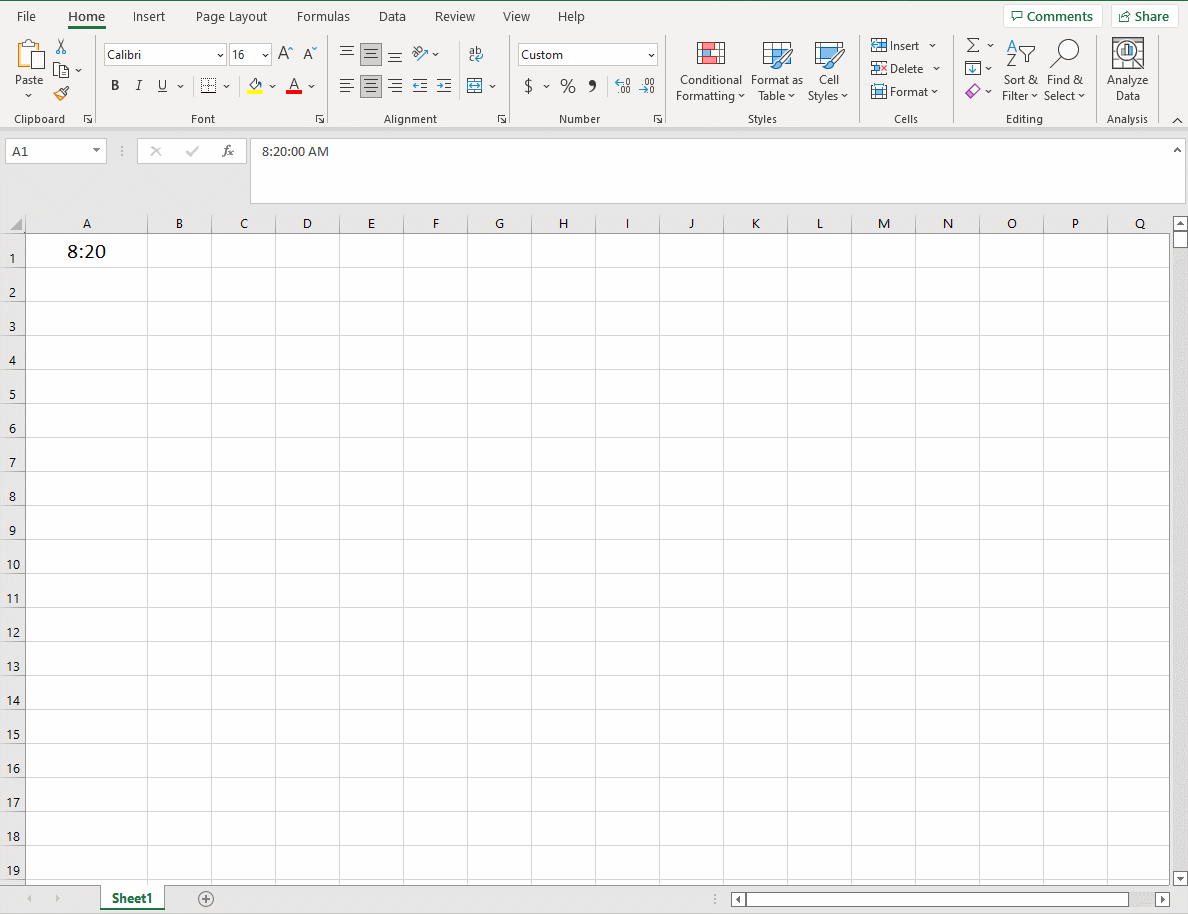Open the Number Format dropdown showing Custom
Screen dimensions: 1188x914
click(587, 54)
